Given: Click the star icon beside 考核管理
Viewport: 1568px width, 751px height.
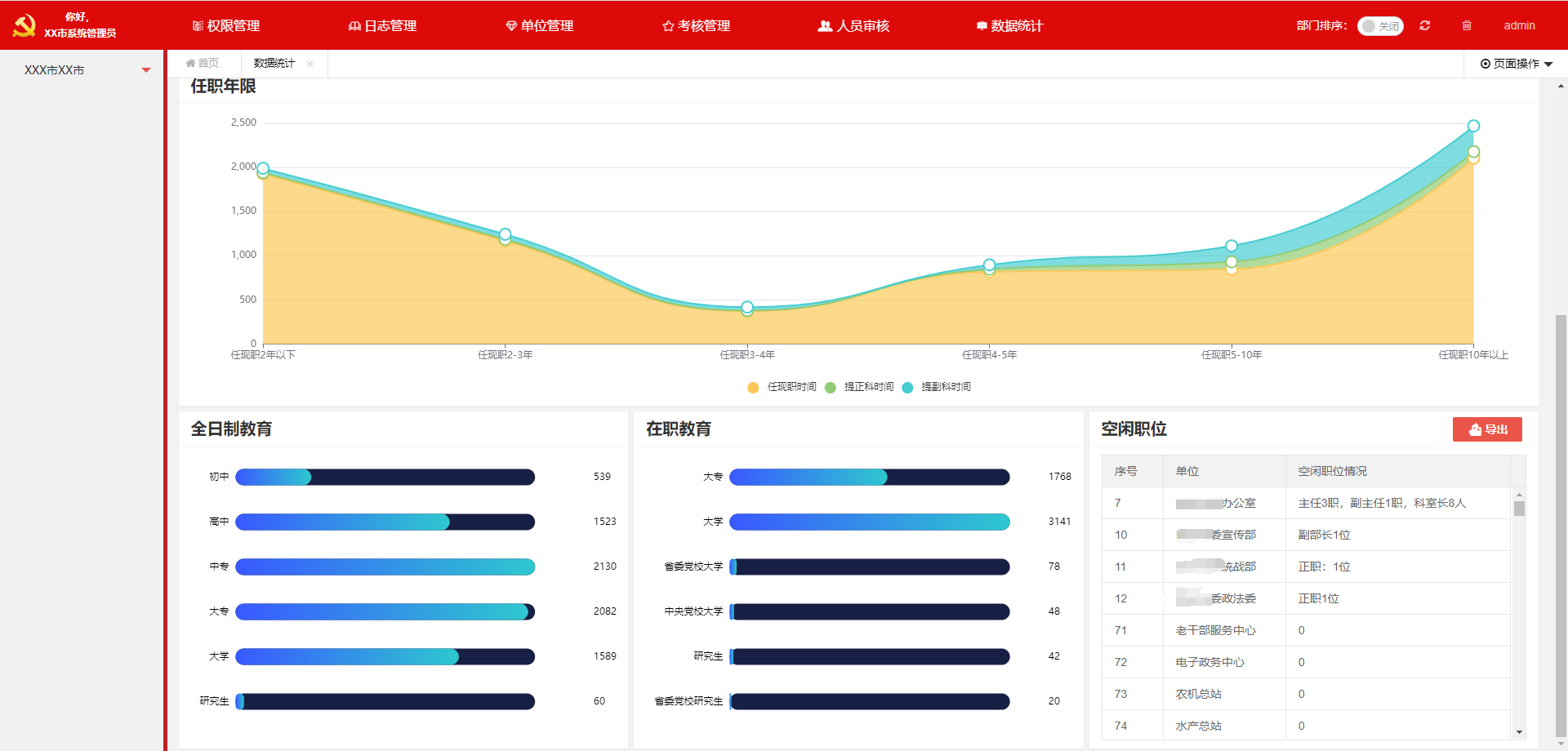Looking at the screenshot, I should [x=668, y=26].
